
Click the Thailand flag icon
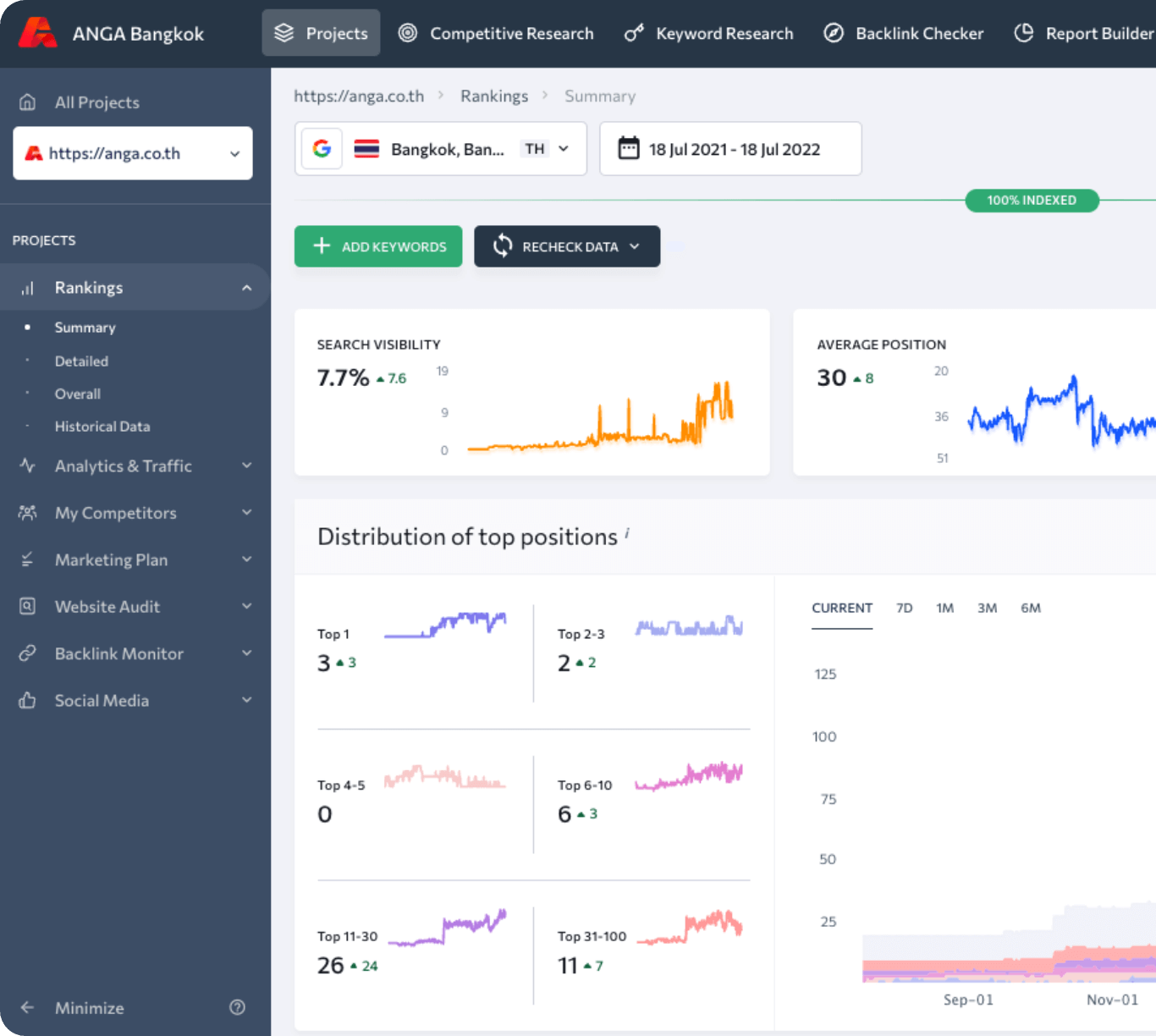[x=366, y=149]
